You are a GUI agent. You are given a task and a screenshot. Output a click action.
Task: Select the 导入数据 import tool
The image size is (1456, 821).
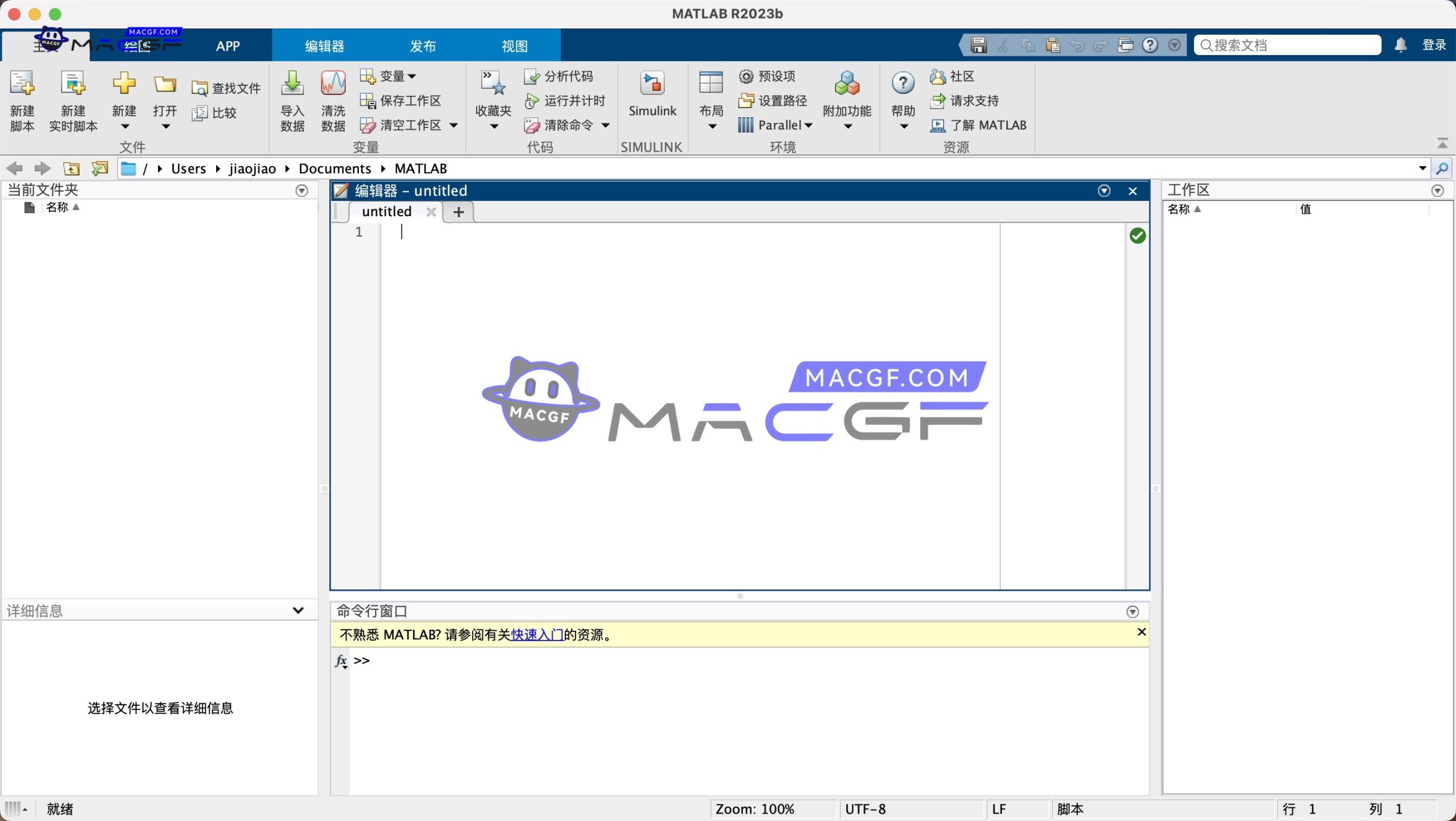[x=291, y=101]
